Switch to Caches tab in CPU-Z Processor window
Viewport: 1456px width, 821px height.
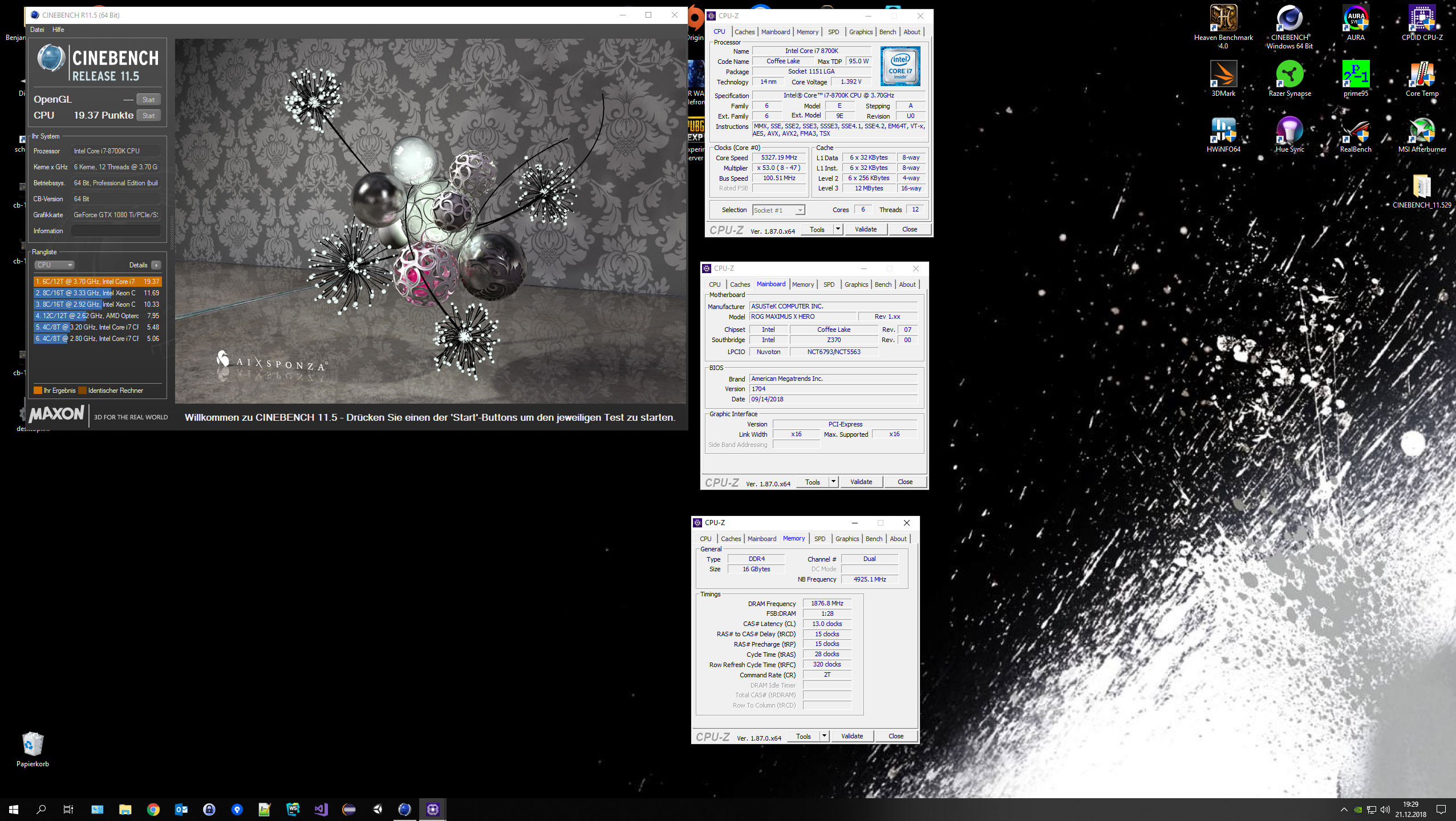[744, 32]
